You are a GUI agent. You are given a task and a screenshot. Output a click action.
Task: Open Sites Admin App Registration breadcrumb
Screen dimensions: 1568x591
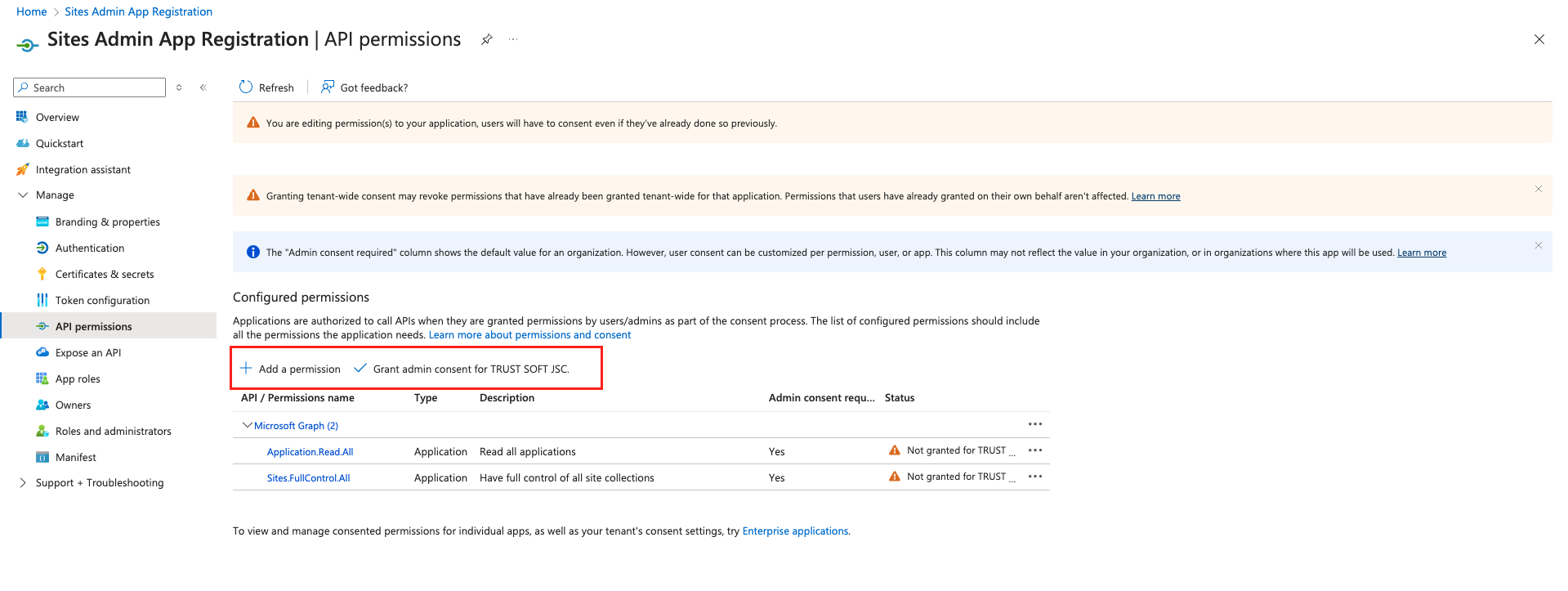point(138,11)
